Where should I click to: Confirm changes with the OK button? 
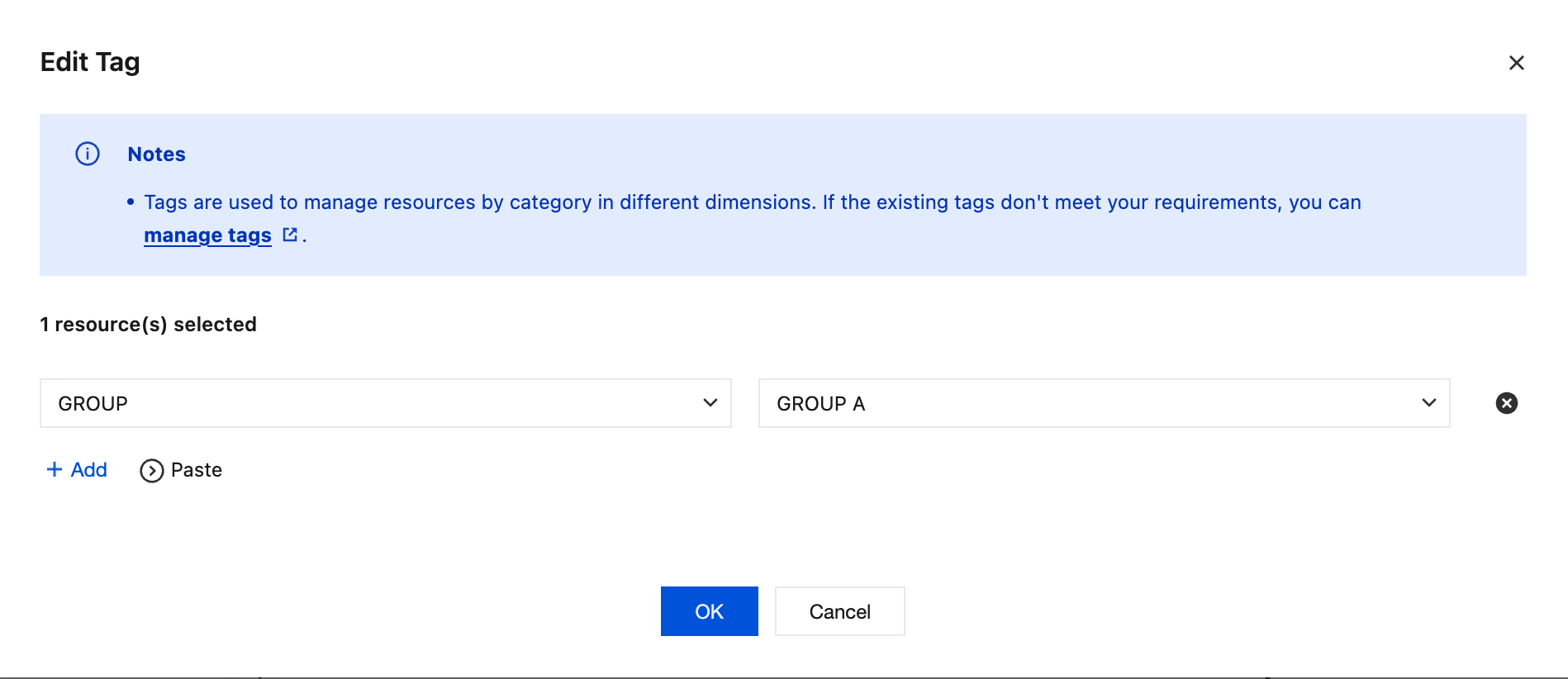709,611
